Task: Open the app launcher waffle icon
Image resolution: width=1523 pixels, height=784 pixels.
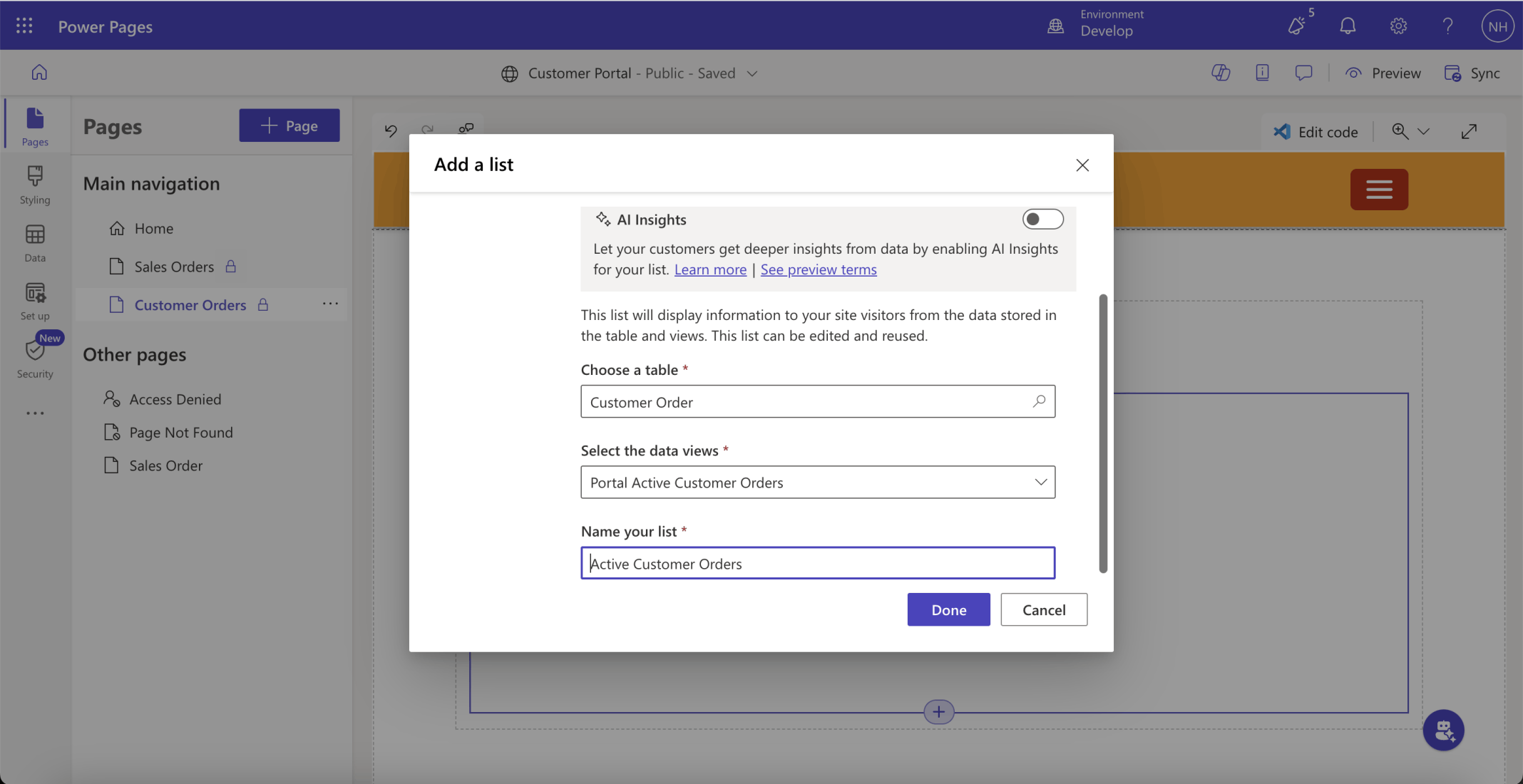Action: [x=24, y=26]
